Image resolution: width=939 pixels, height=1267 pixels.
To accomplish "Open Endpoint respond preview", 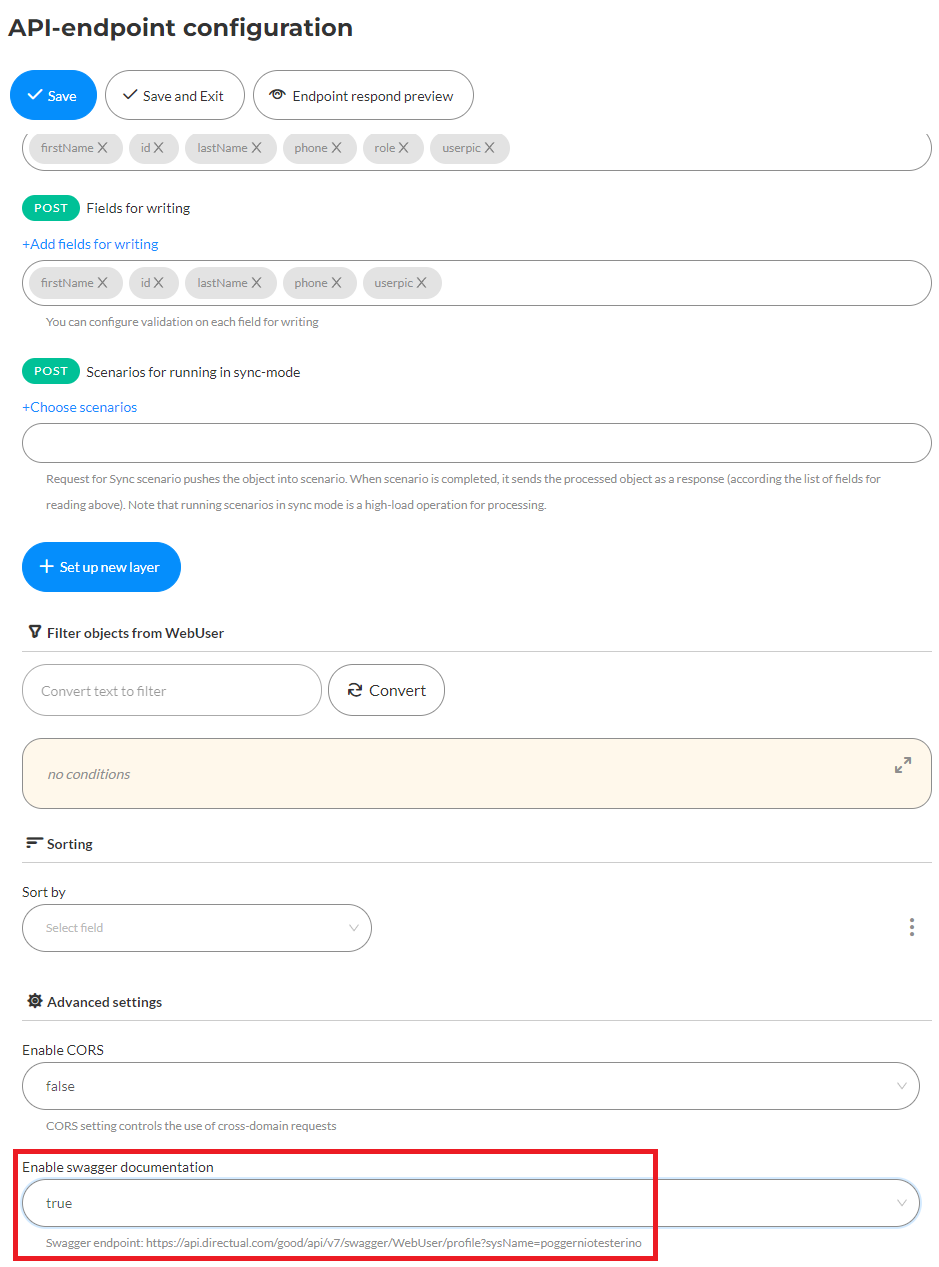I will [363, 96].
